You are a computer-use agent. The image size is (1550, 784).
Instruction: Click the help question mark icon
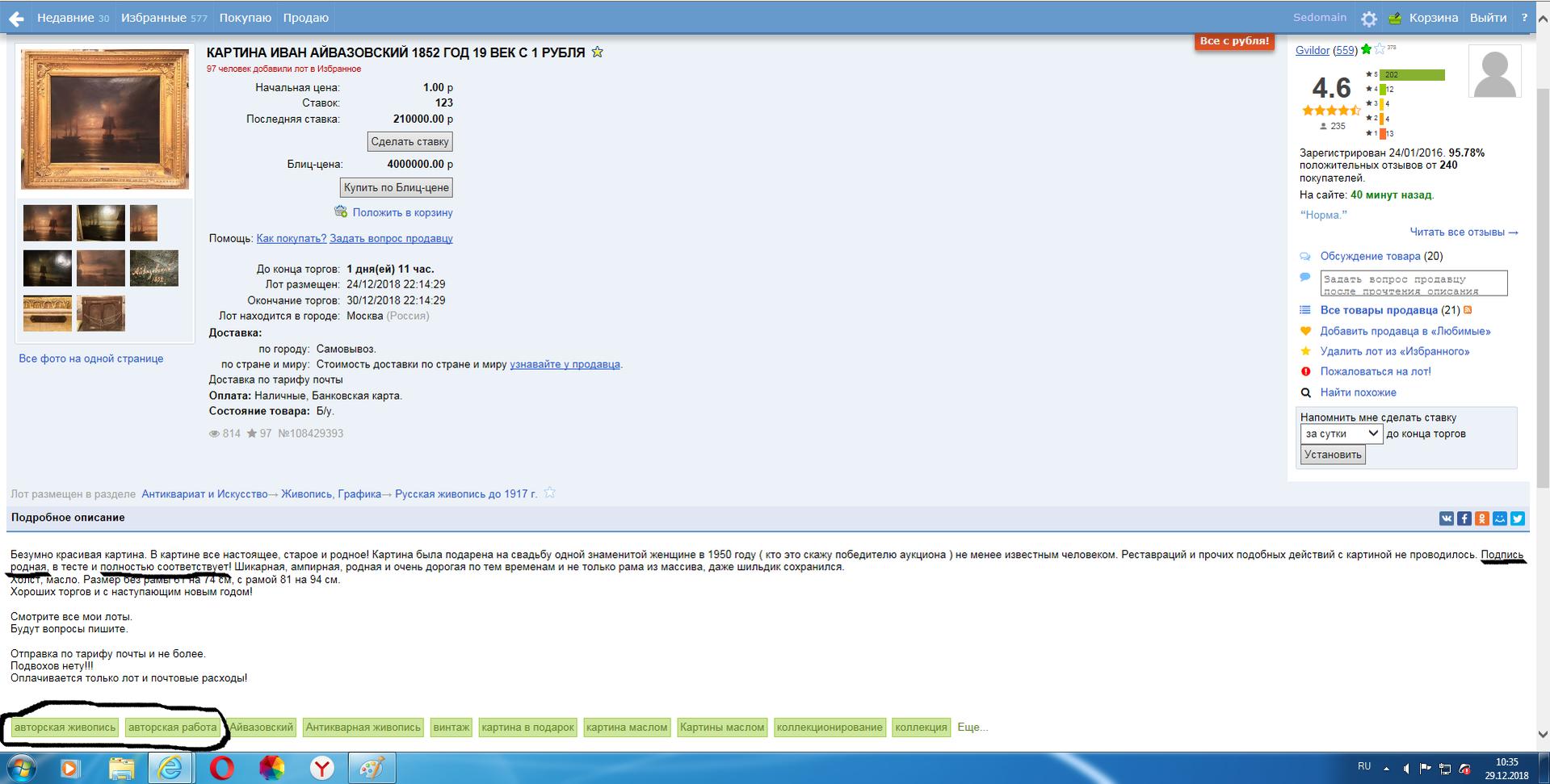click(x=1524, y=18)
